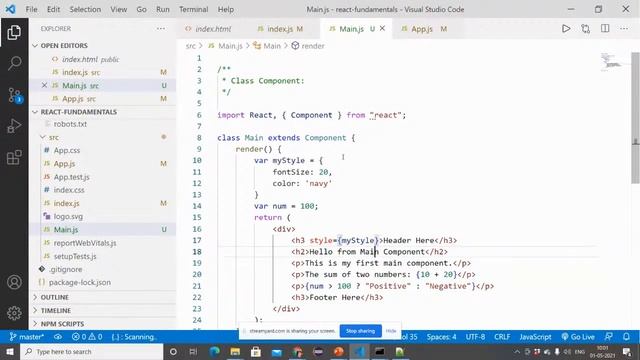This screenshot has width=640, height=360.
Task: Open Manage gear settings menu
Action: pos(14,313)
